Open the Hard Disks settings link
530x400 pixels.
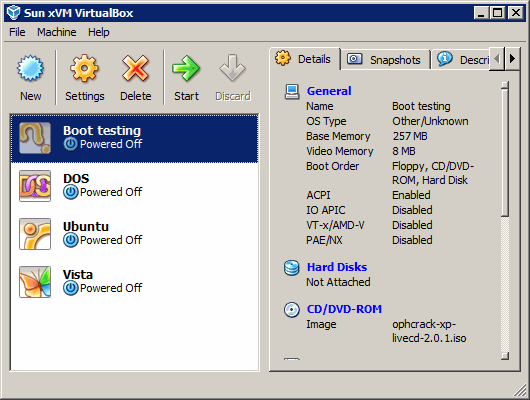point(337,267)
